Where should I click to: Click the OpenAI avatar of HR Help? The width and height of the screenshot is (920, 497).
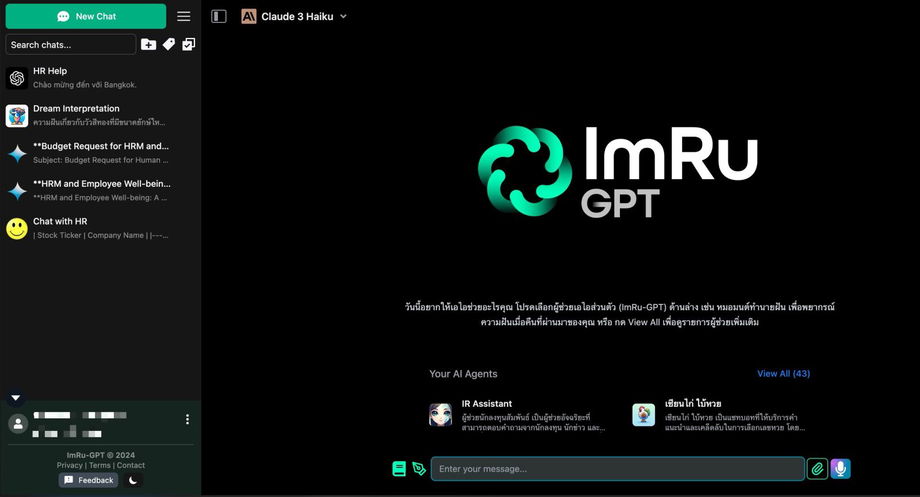coord(17,78)
